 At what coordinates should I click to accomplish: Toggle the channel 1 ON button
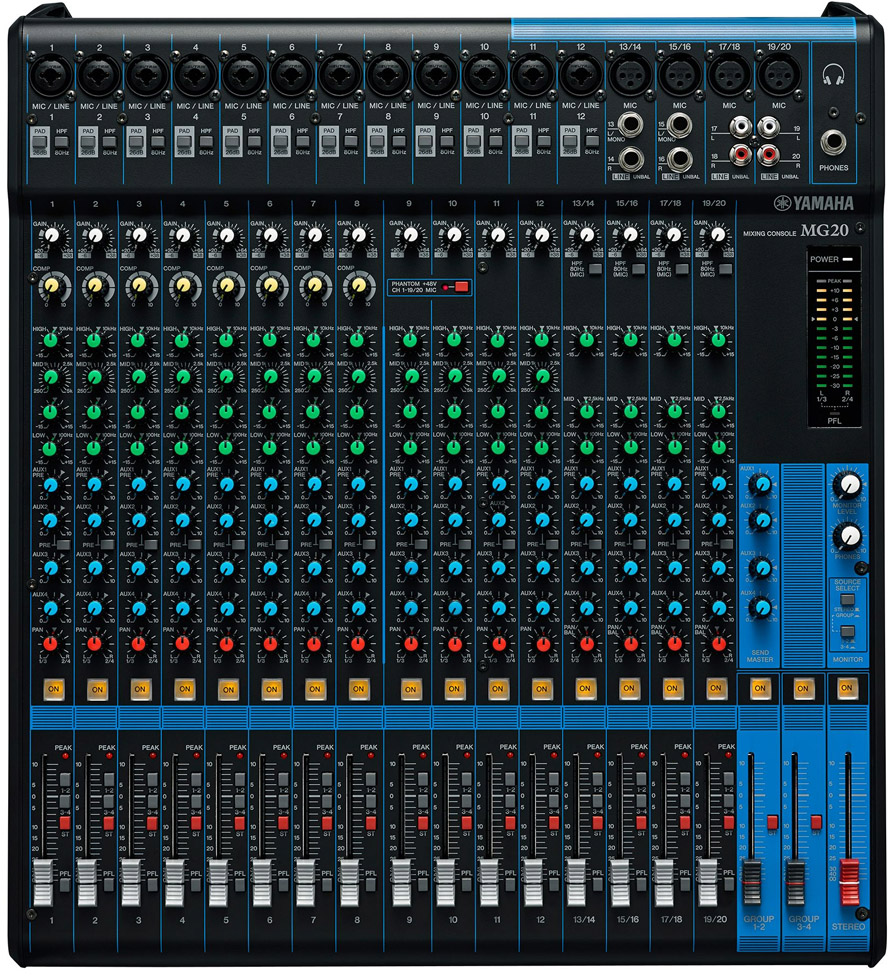click(x=54, y=689)
